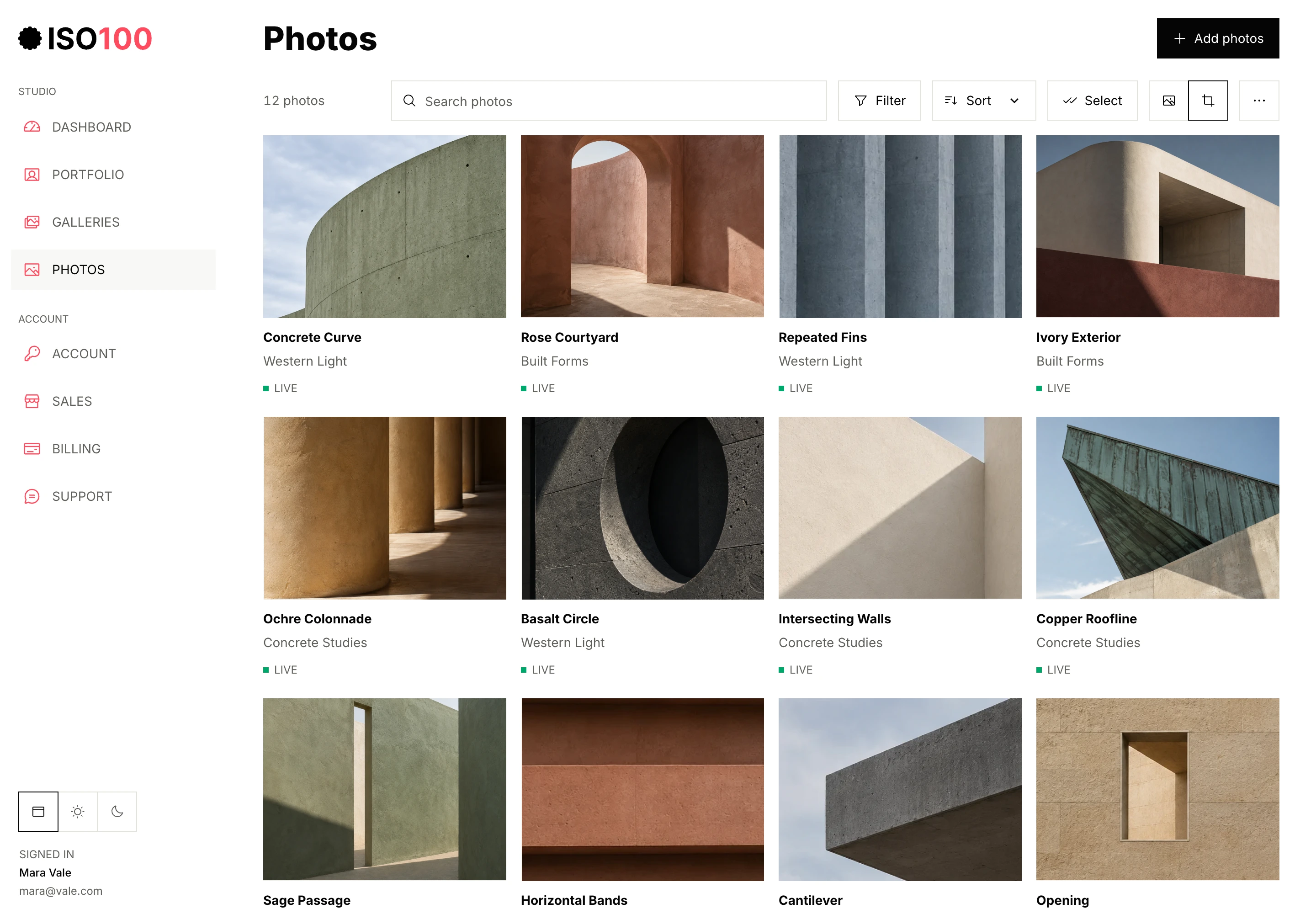This screenshot has width=1316, height=914.
Task: Open Repeated Fins photo thumbnail
Action: [x=900, y=226]
